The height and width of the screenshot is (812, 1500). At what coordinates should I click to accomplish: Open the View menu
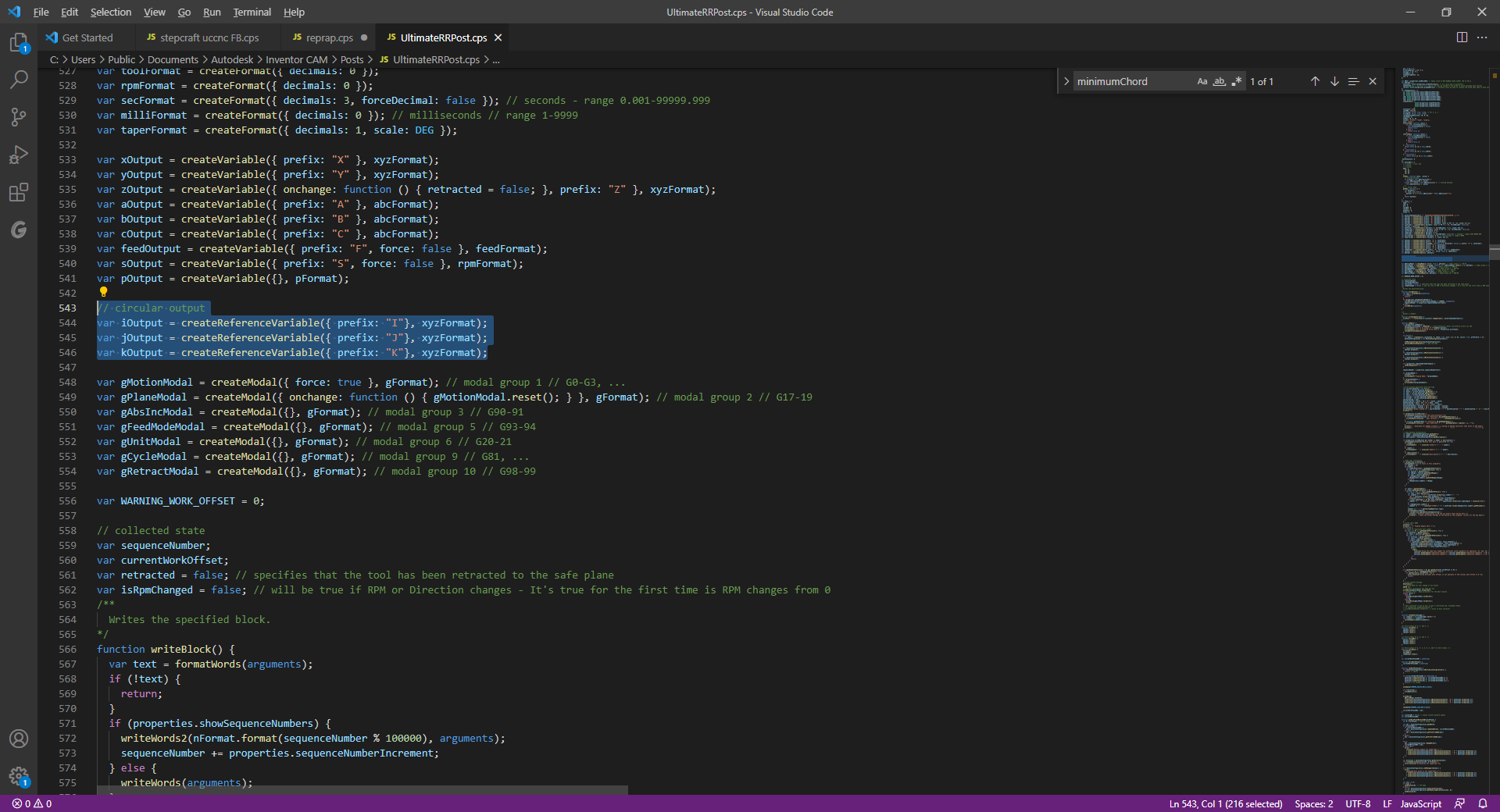[155, 12]
